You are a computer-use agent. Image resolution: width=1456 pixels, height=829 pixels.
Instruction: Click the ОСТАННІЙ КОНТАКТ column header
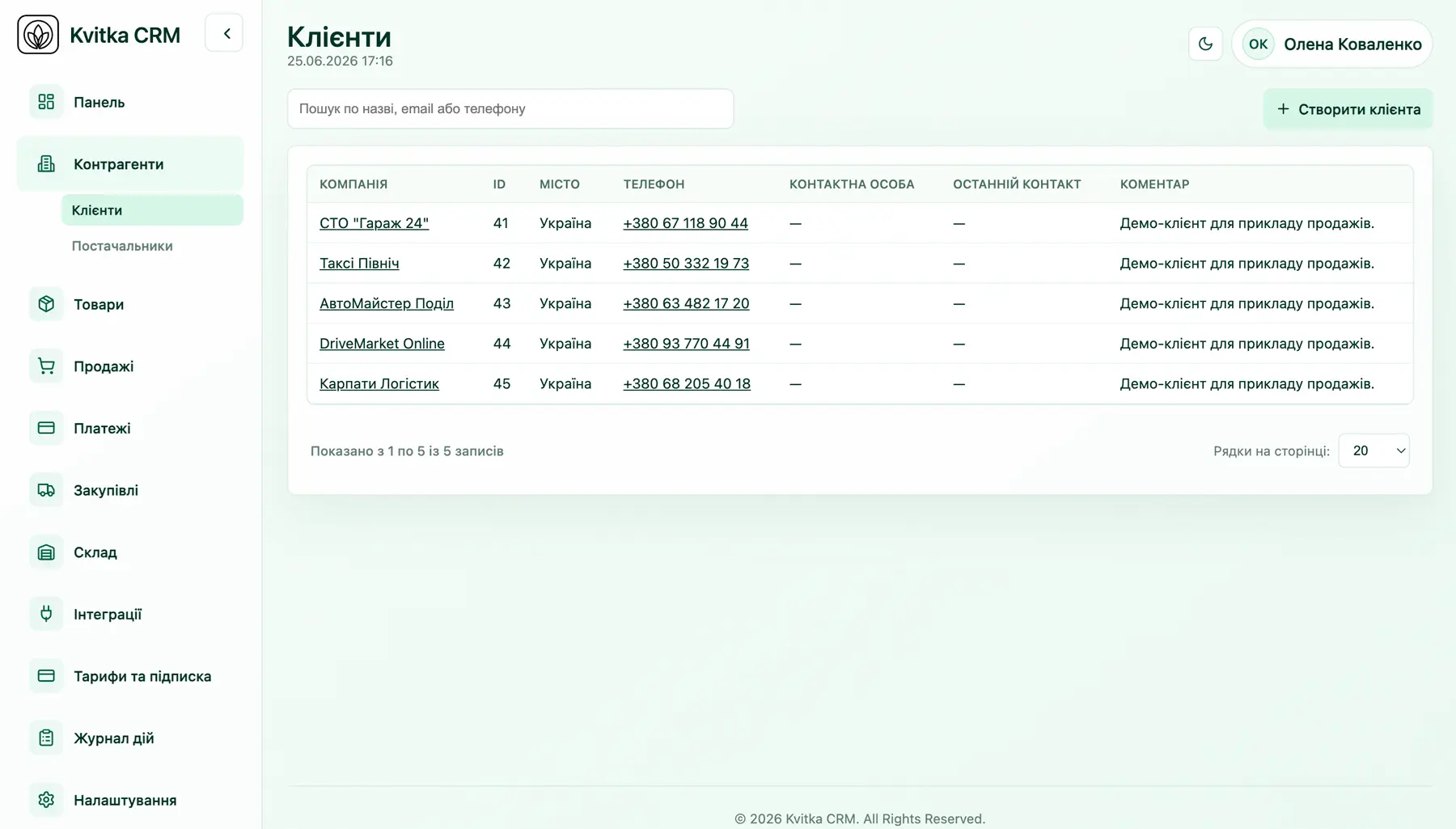(x=1017, y=184)
